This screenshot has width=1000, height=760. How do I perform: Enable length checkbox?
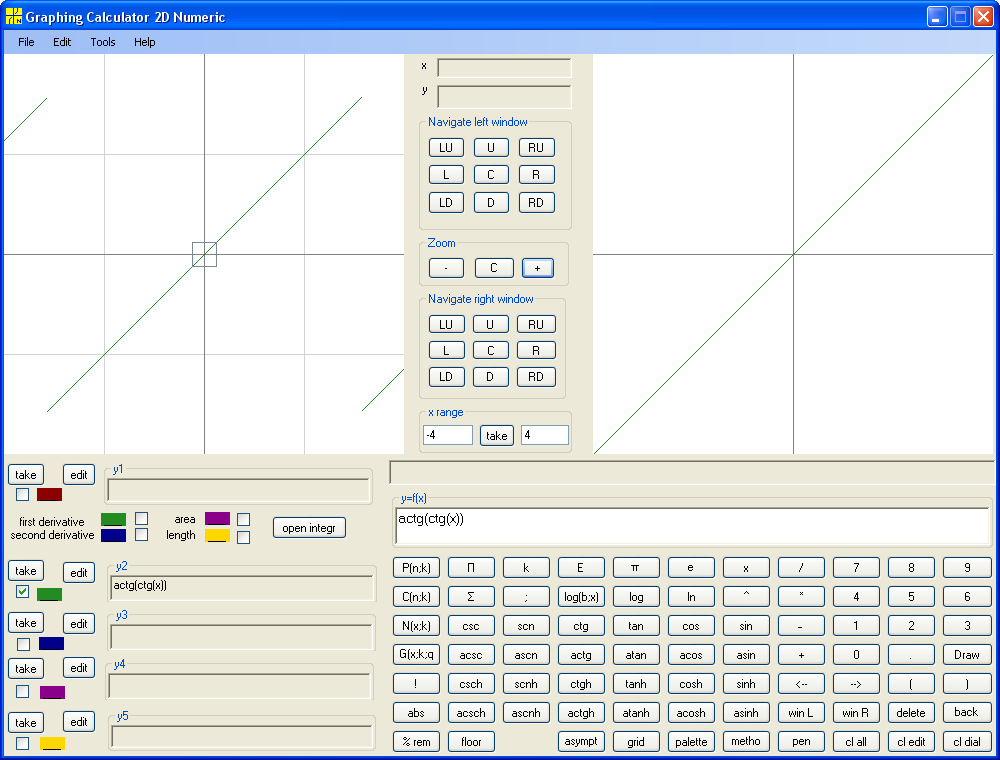coord(243,537)
